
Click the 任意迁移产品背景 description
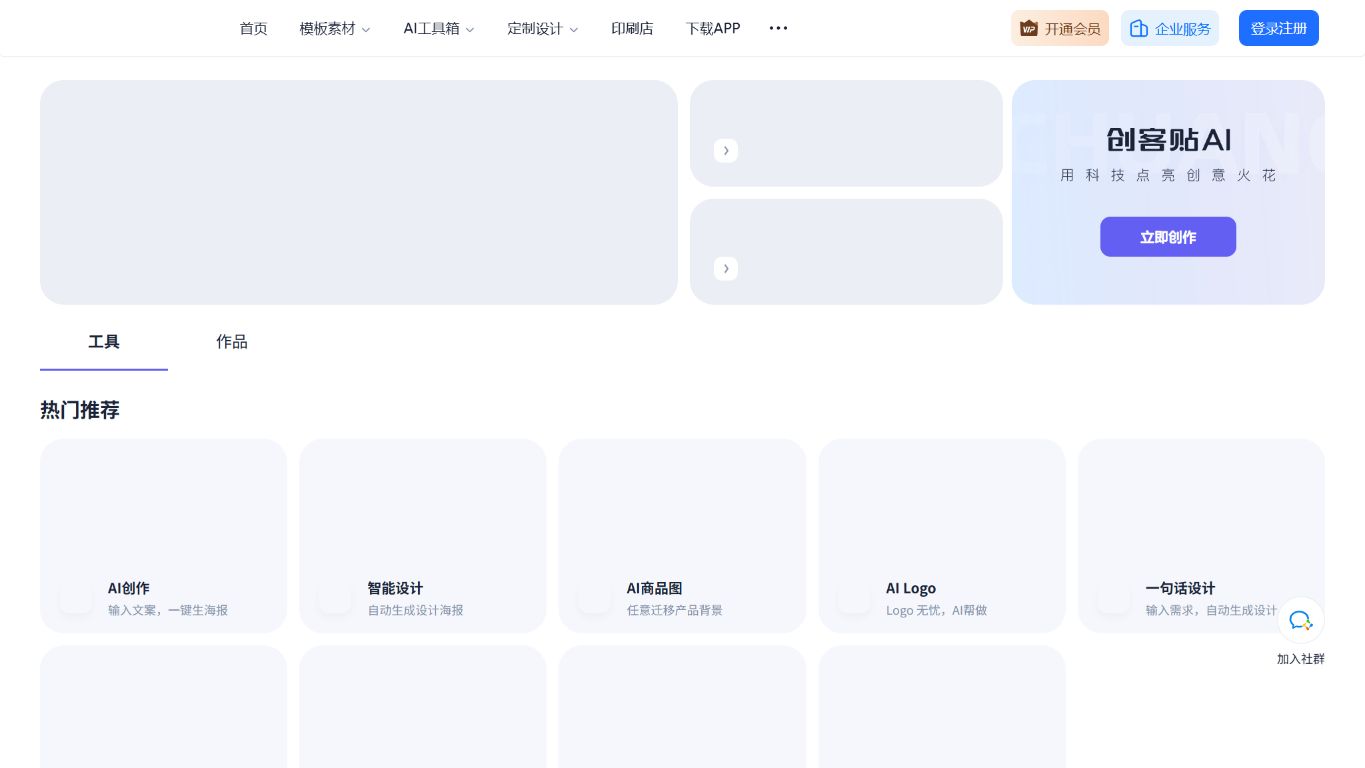point(675,610)
